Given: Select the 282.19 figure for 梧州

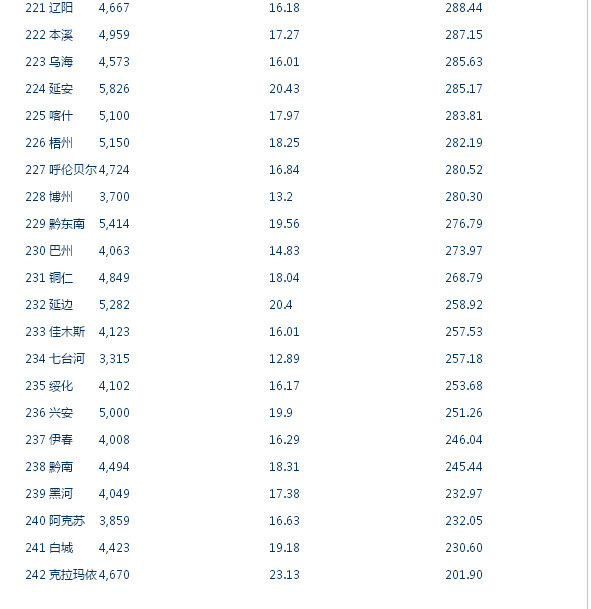Looking at the screenshot, I should click(464, 143).
